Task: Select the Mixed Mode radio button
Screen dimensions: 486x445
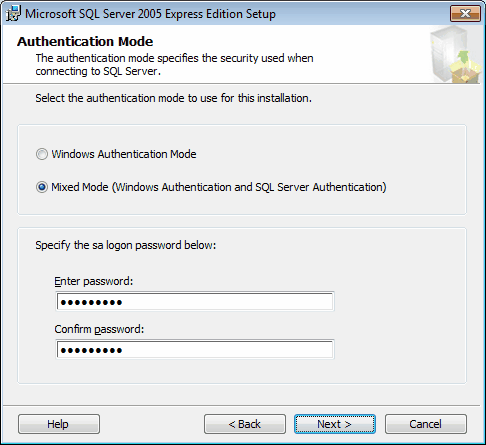Action: click(42, 187)
